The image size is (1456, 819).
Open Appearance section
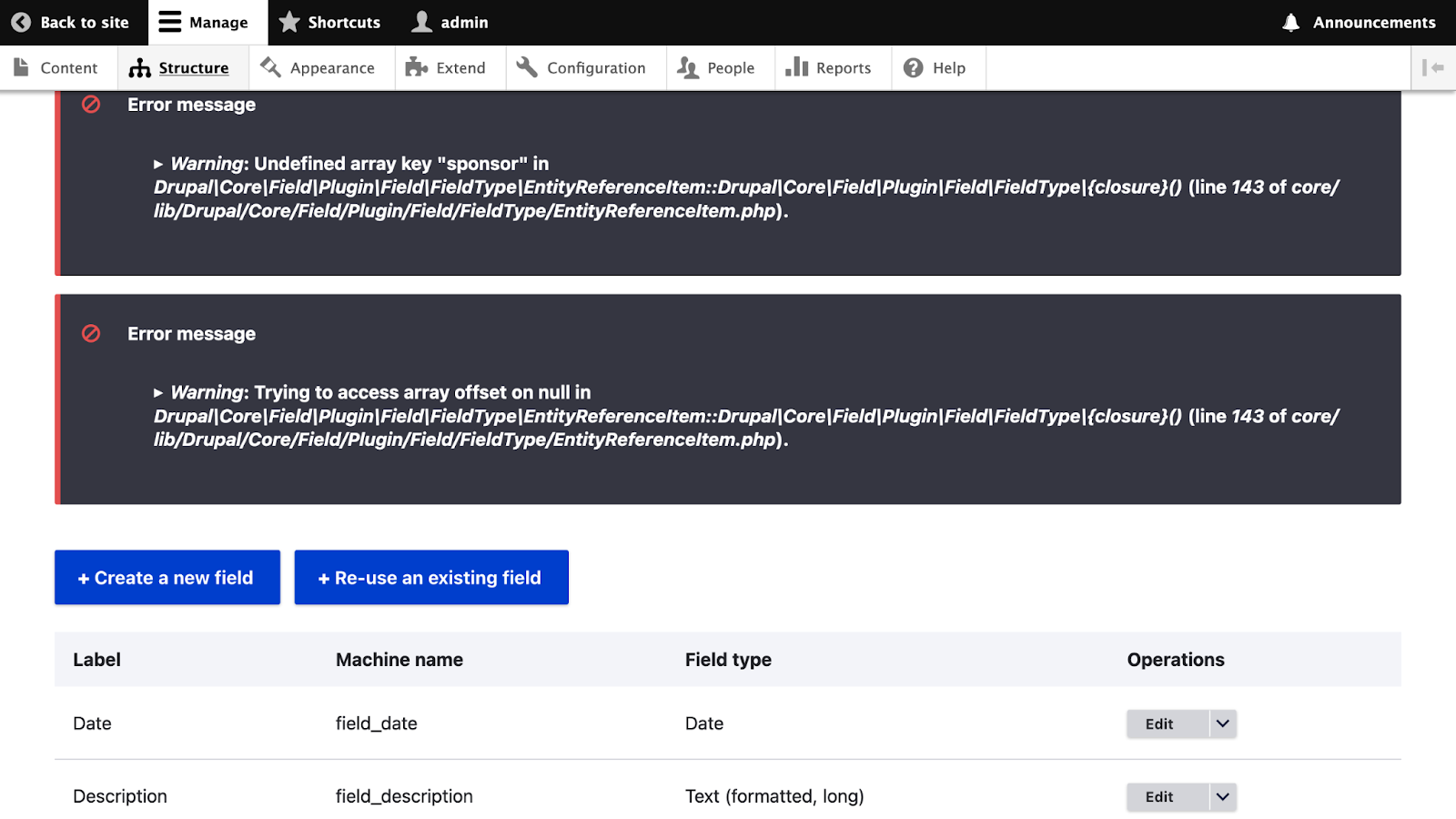point(318,68)
